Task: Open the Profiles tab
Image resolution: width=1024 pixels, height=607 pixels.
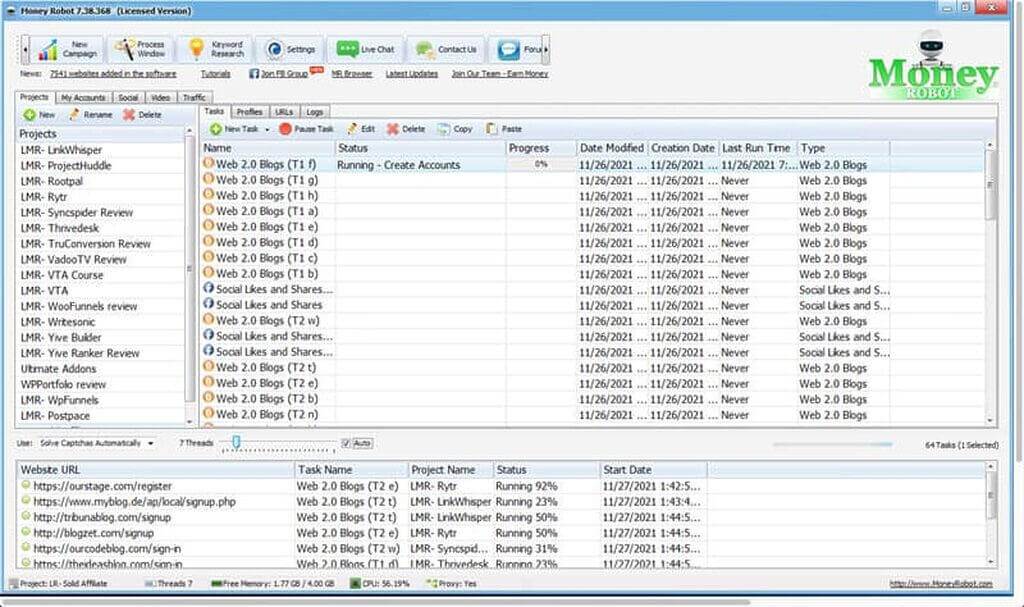Action: (249, 112)
